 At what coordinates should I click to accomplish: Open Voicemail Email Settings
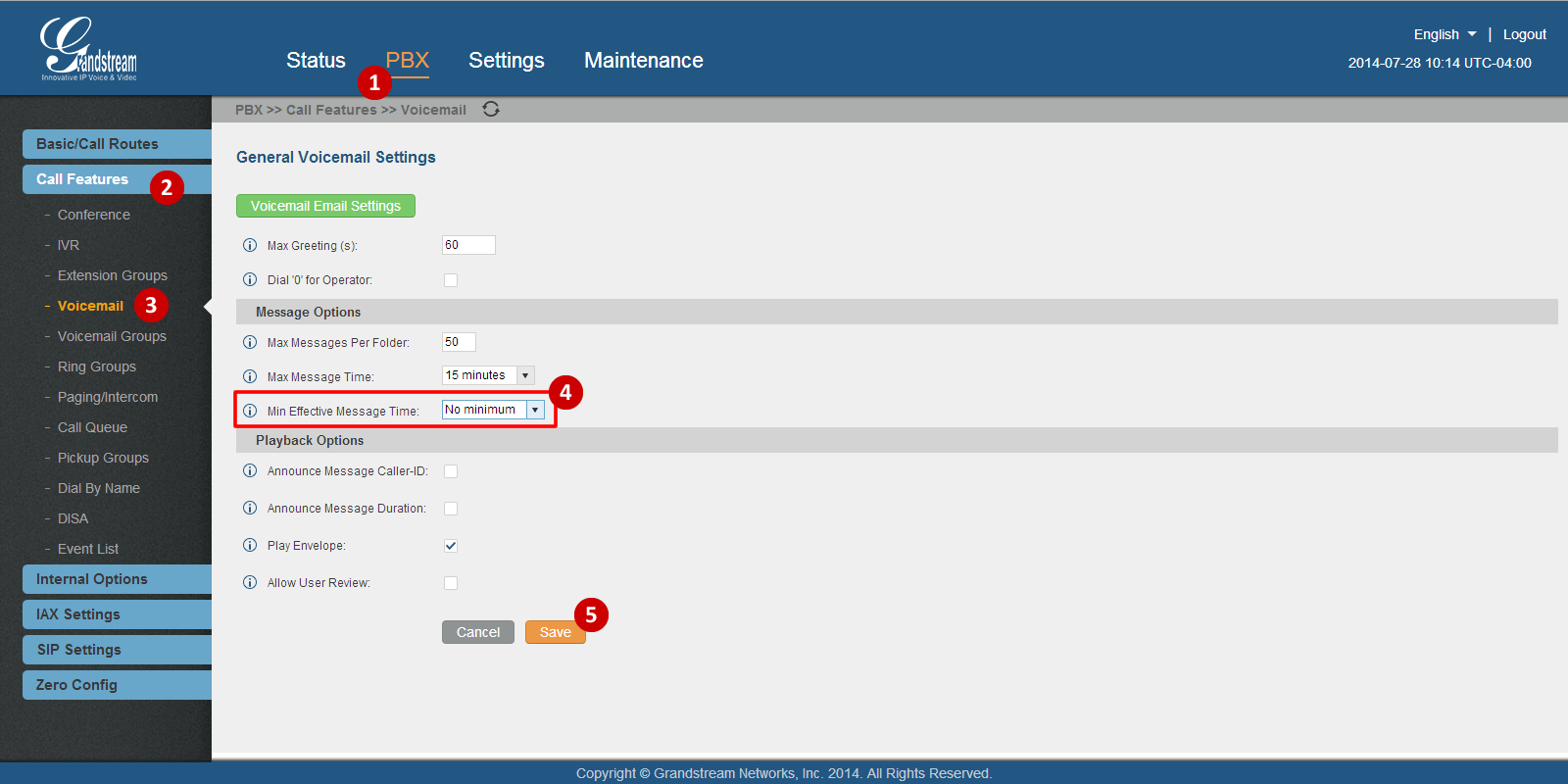tap(325, 206)
